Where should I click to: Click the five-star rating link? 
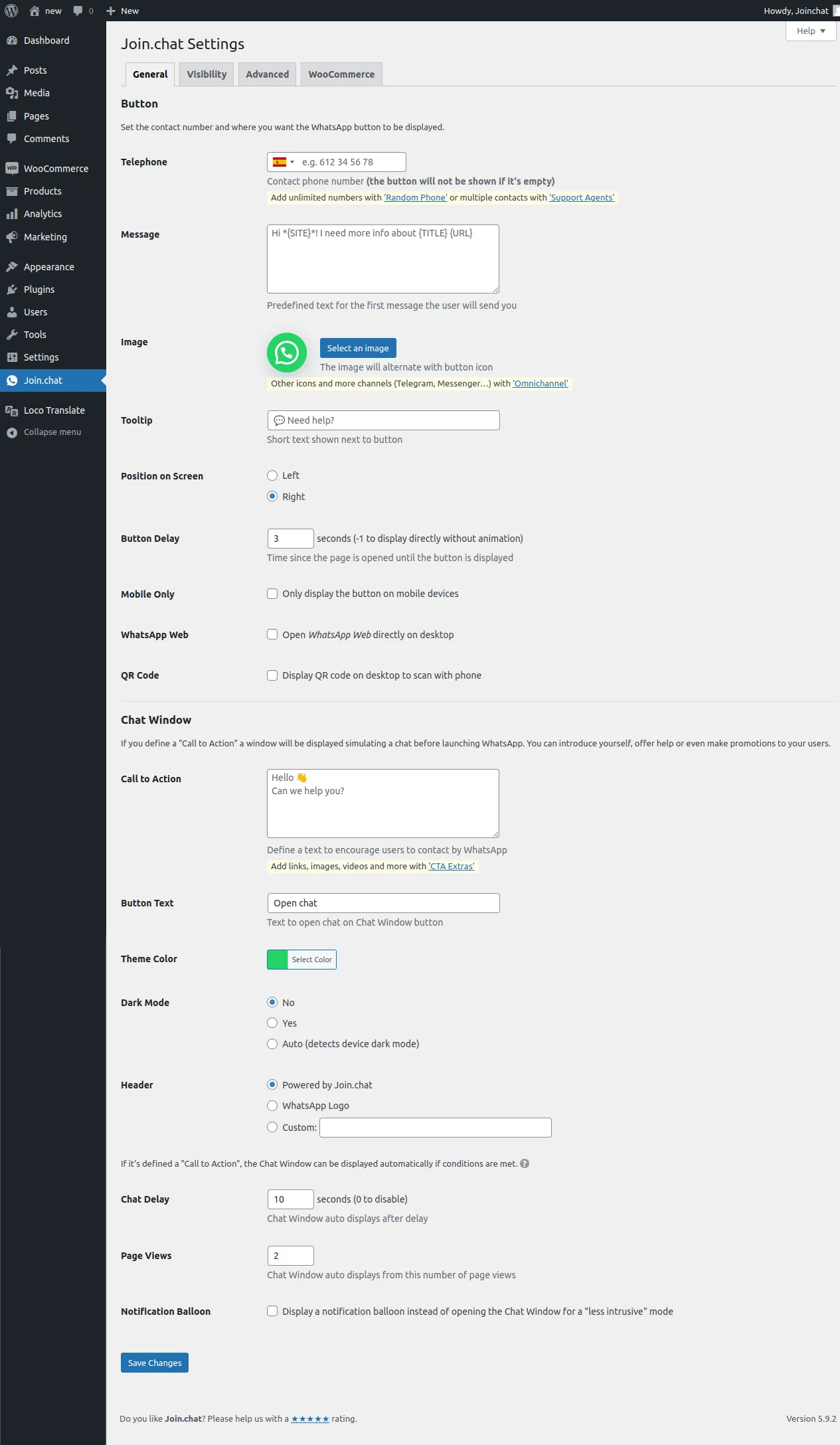pyautogui.click(x=310, y=1418)
